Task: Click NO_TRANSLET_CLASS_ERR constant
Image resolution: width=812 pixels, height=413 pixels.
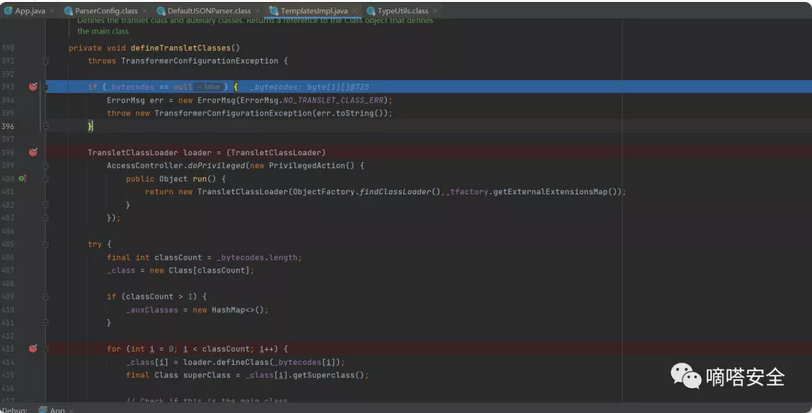Action: tap(333, 100)
